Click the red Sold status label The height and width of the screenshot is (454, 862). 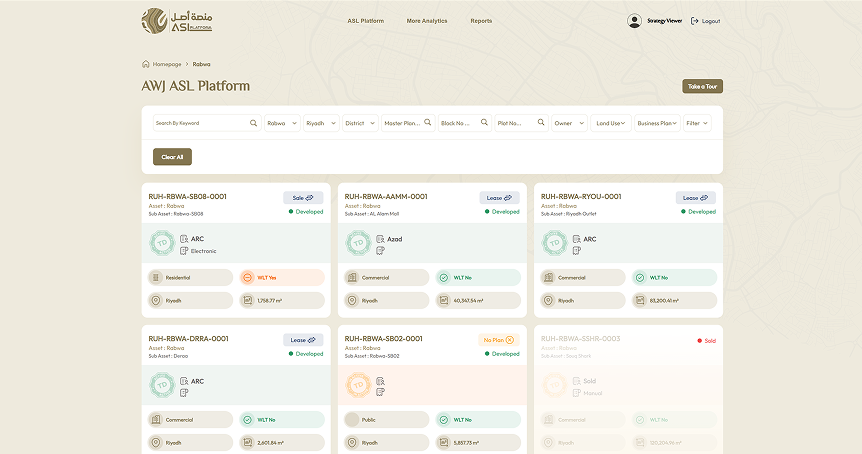(x=707, y=341)
